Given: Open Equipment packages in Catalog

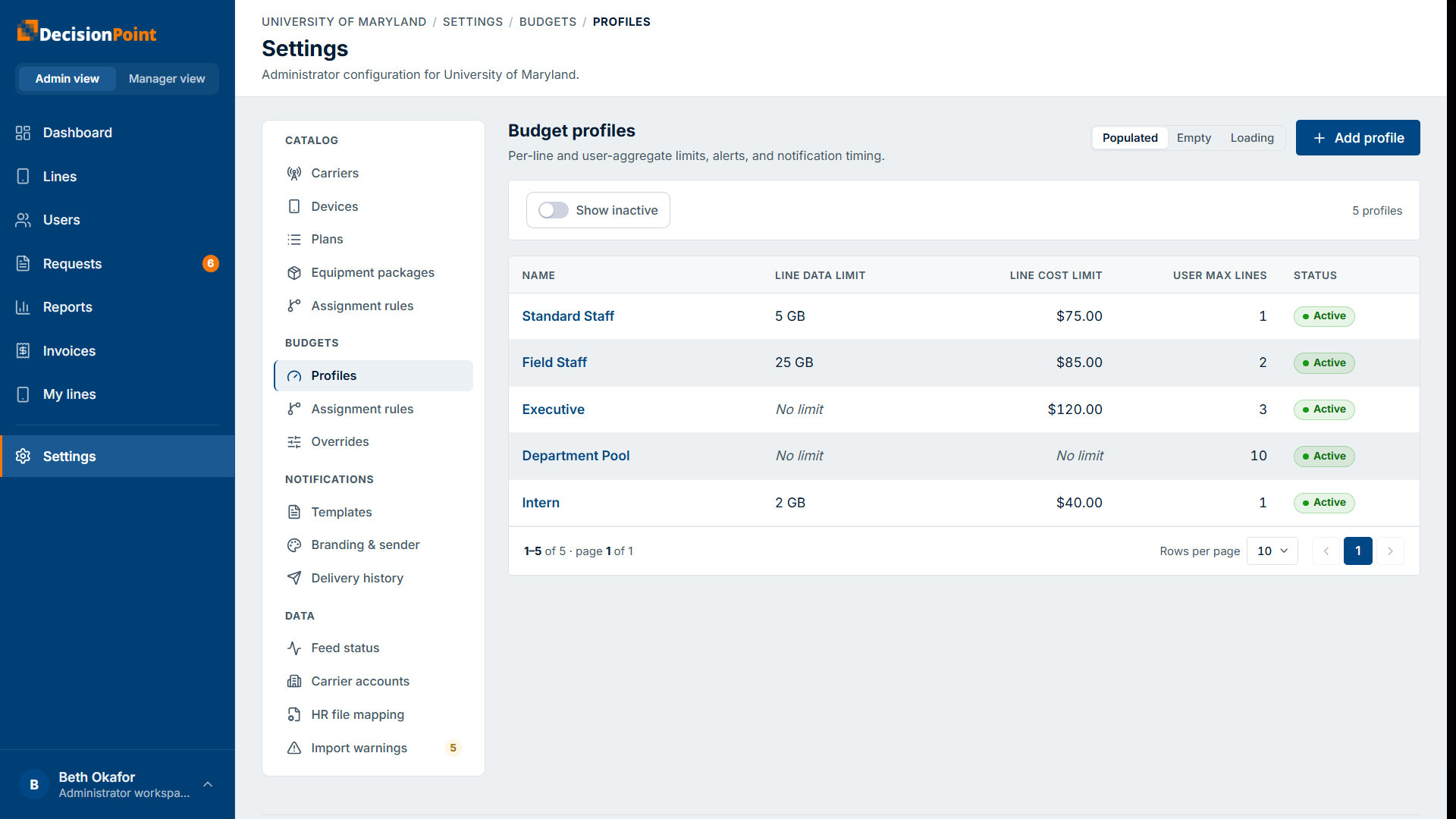Looking at the screenshot, I should (373, 273).
